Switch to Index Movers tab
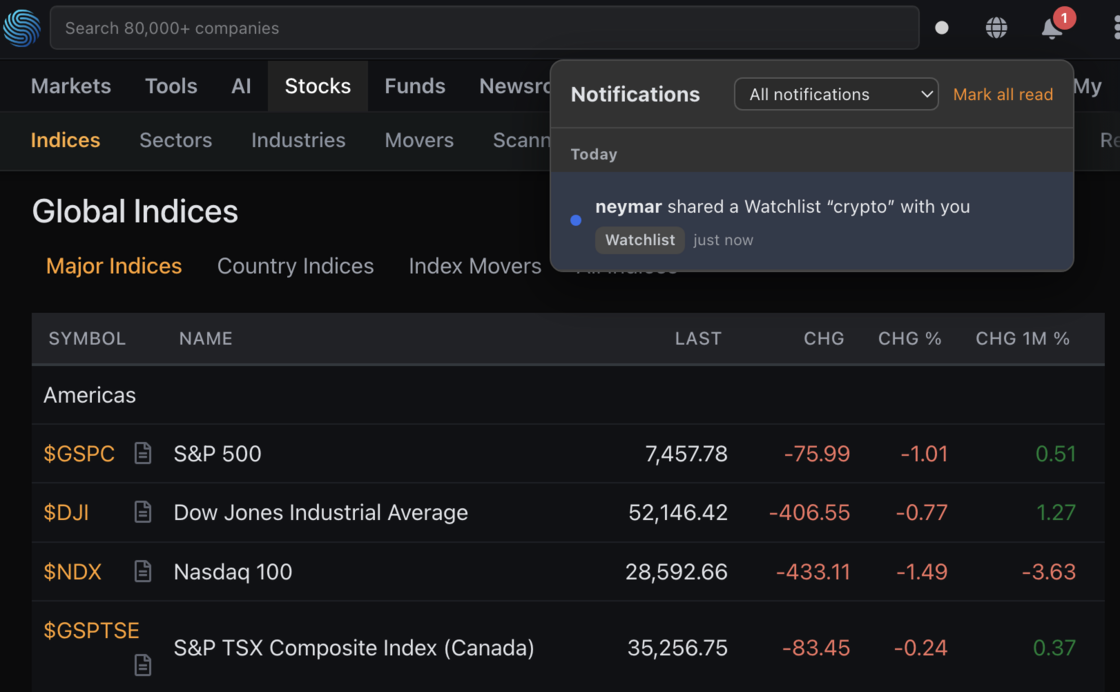This screenshot has width=1120, height=692. 475,266
